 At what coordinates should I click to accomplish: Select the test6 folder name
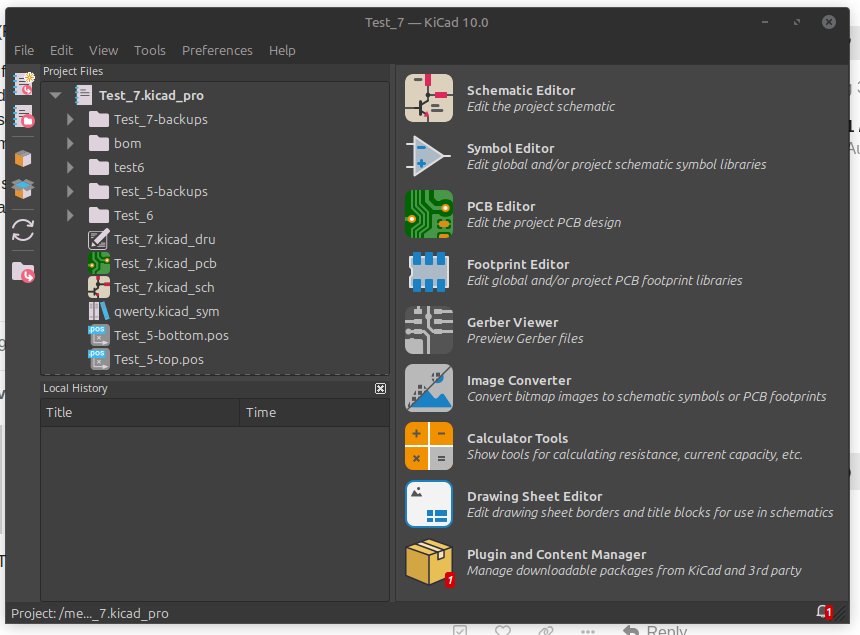pos(129,168)
